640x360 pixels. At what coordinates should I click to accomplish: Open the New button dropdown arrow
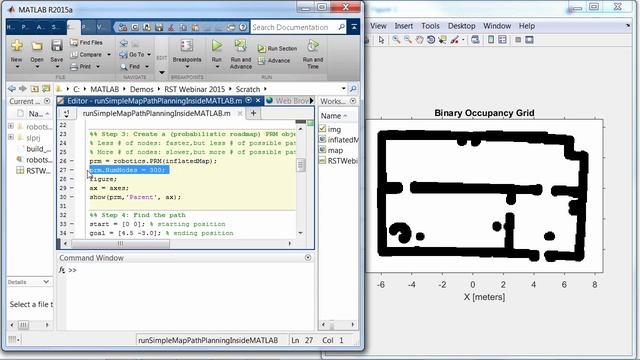[17, 67]
